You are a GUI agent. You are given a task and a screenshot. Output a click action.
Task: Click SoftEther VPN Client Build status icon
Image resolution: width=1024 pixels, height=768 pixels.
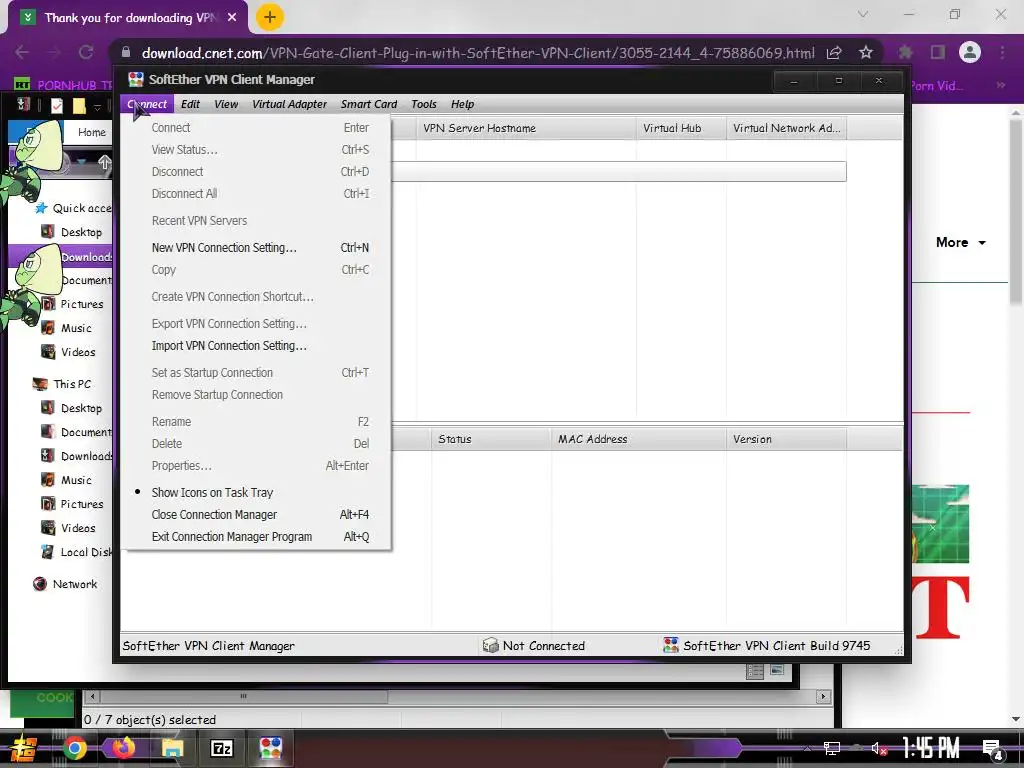(671, 645)
